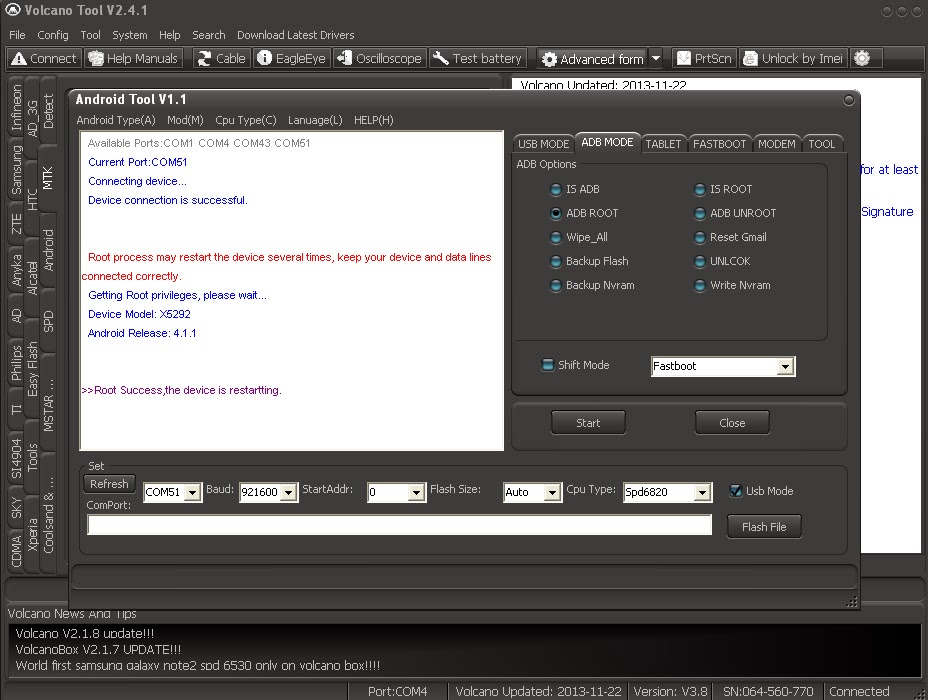928x700 pixels.
Task: Open the Fastboot shift mode dropdown
Action: 785,367
